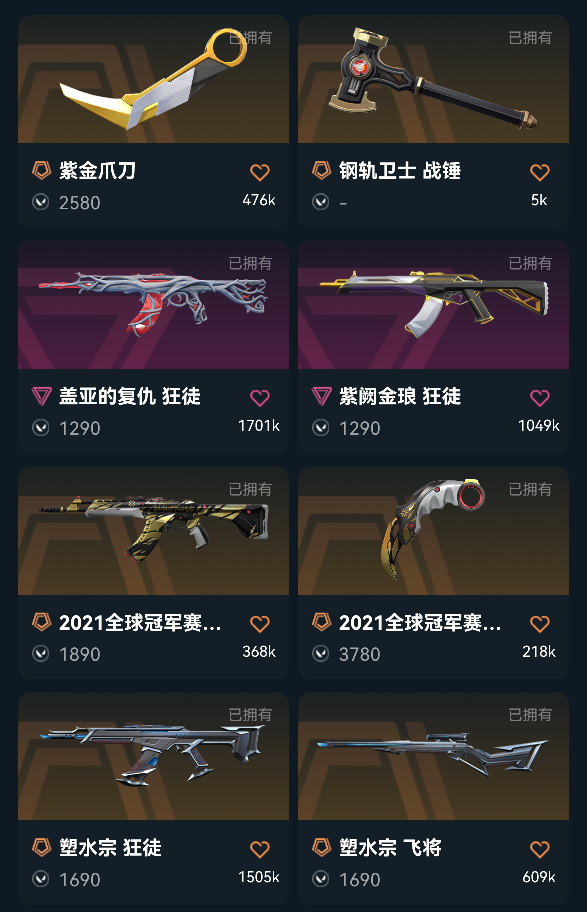Tap the heart for 紫阙金琅 狂徒
Screen dimensions: 587x912
[539, 398]
